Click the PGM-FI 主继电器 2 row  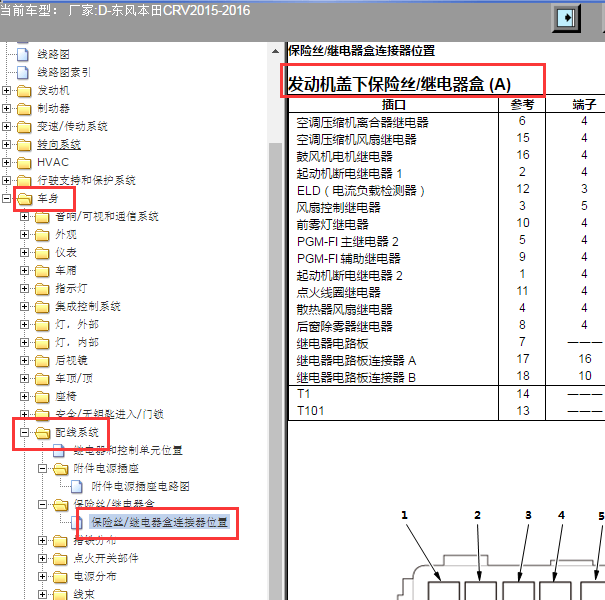pos(446,241)
